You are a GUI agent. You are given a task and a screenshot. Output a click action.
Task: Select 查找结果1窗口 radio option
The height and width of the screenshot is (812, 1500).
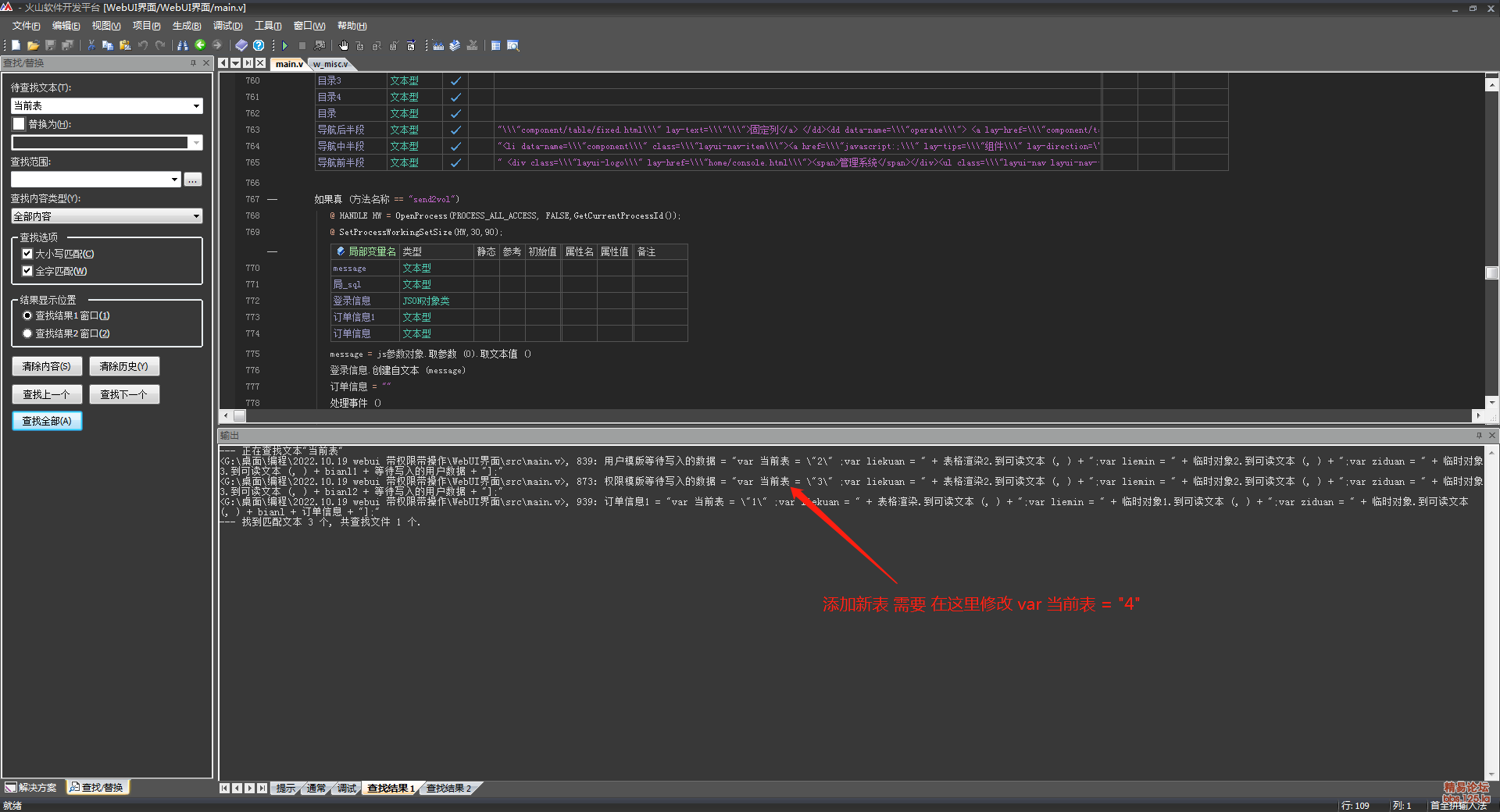27,315
